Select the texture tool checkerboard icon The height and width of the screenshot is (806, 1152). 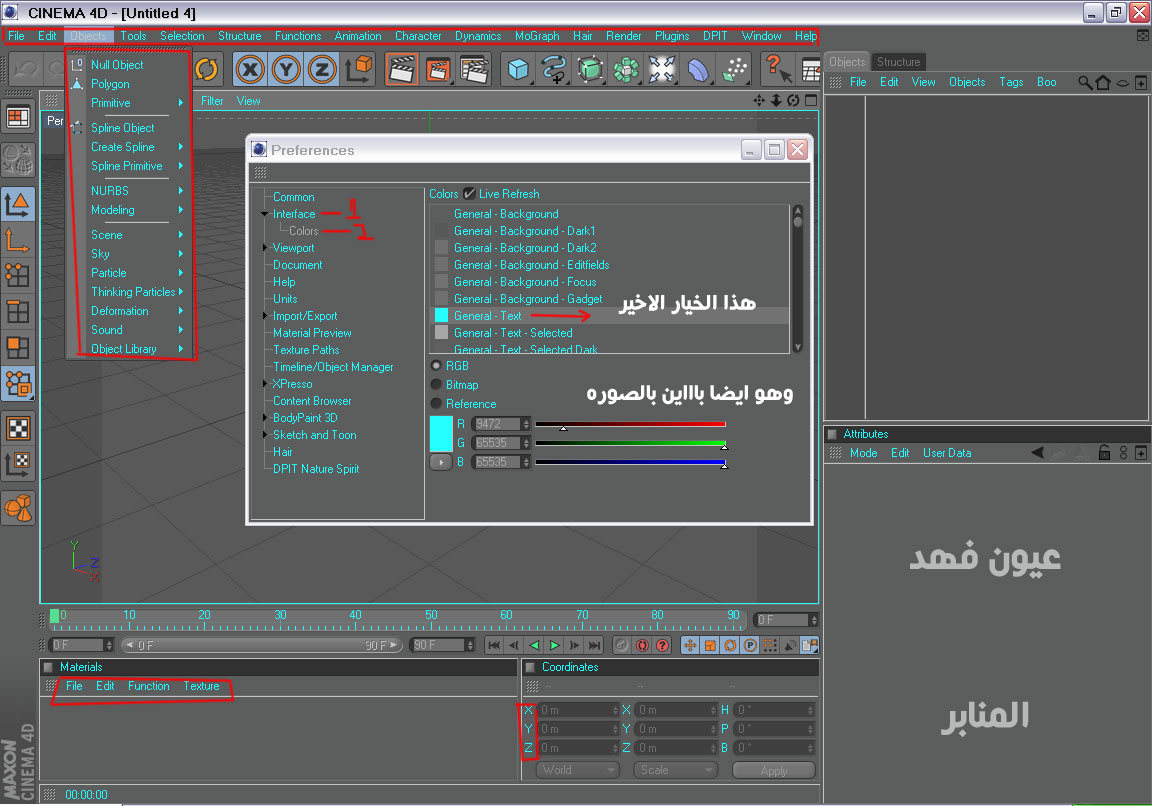18,428
